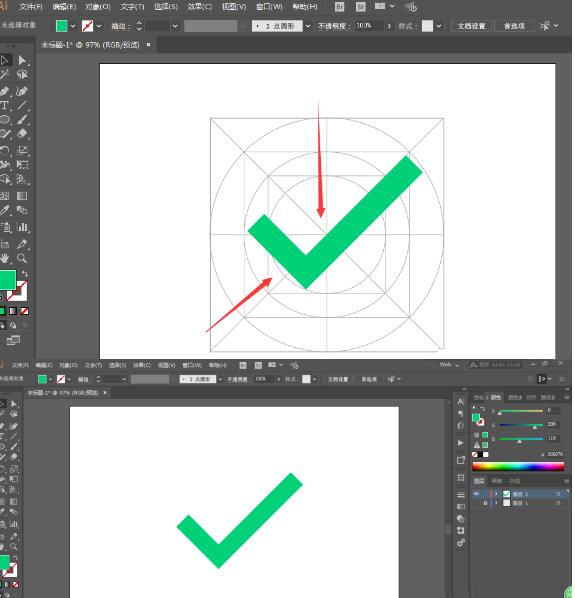Select the Curvature tool in upper toolbox

point(22,91)
